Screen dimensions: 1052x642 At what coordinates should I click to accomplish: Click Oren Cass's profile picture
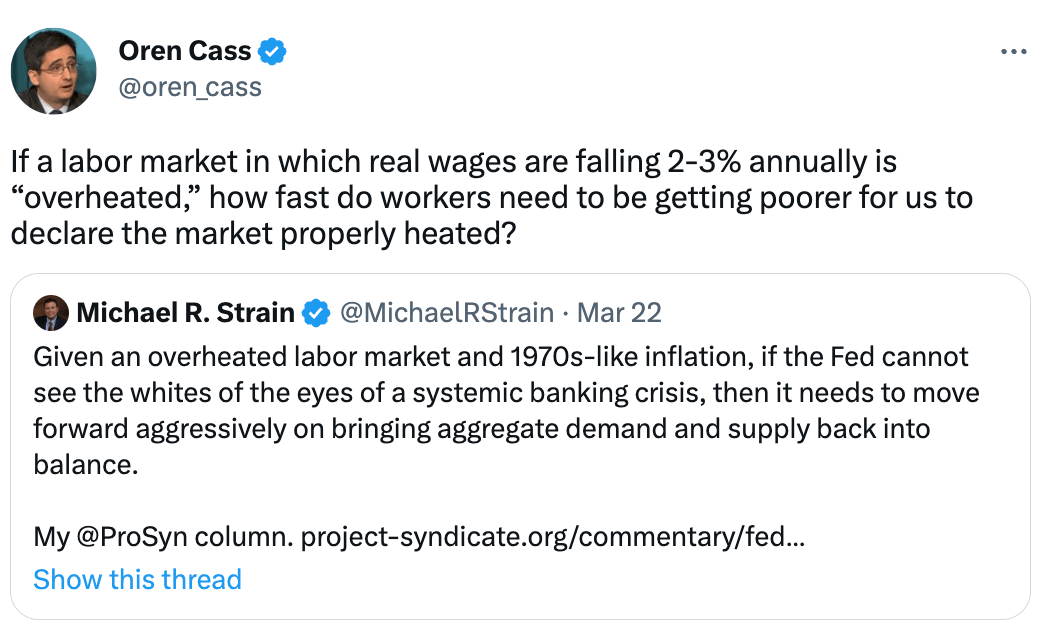tap(54, 71)
